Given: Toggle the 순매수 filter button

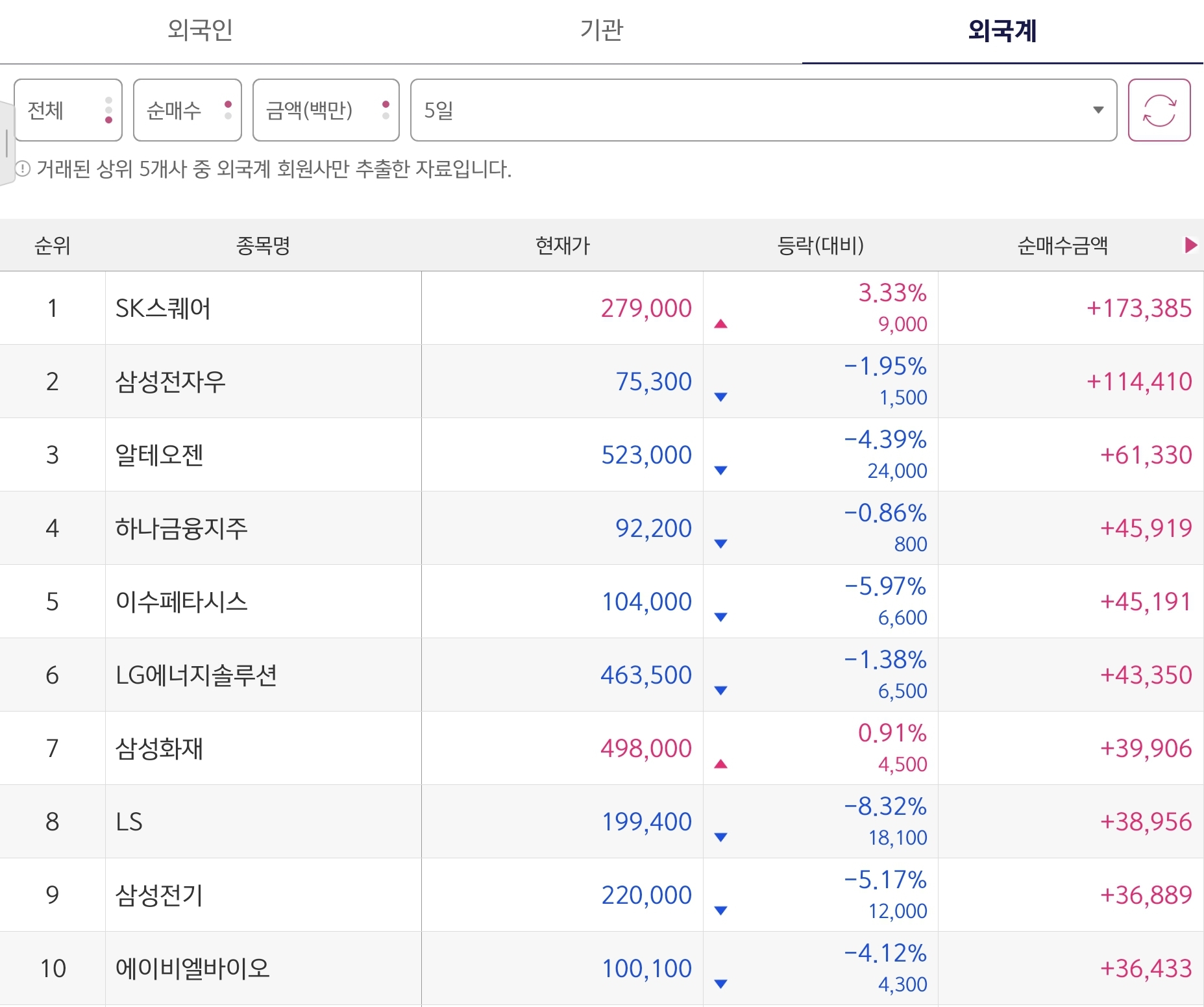Looking at the screenshot, I should click(x=188, y=110).
